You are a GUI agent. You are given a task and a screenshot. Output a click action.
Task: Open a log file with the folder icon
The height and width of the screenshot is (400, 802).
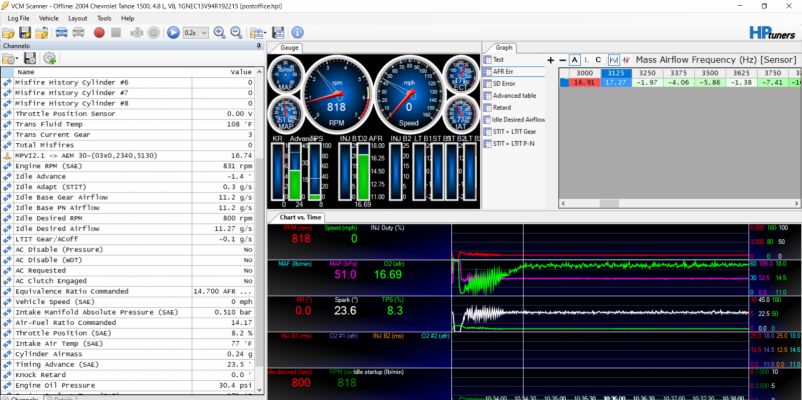coord(8,33)
